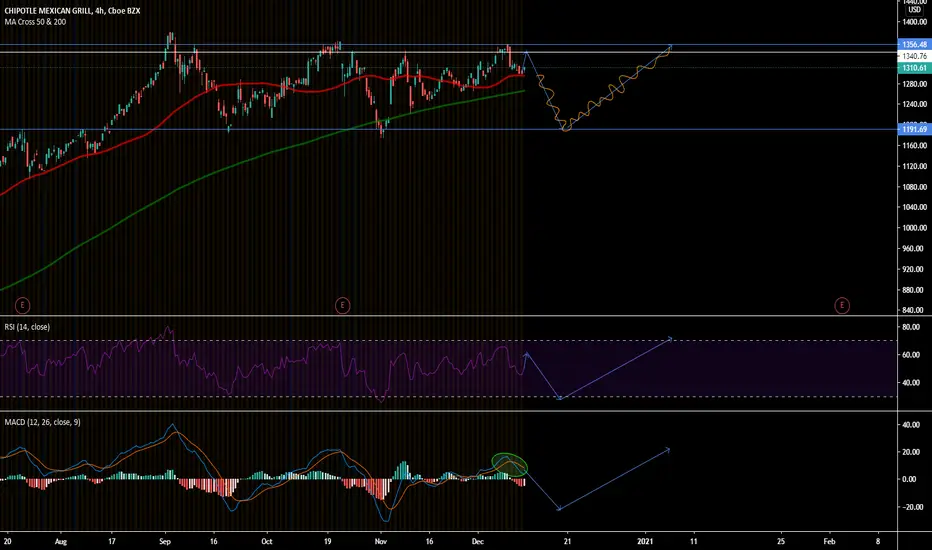
Task: Click the 1191.69 support price label
Action: click(914, 129)
